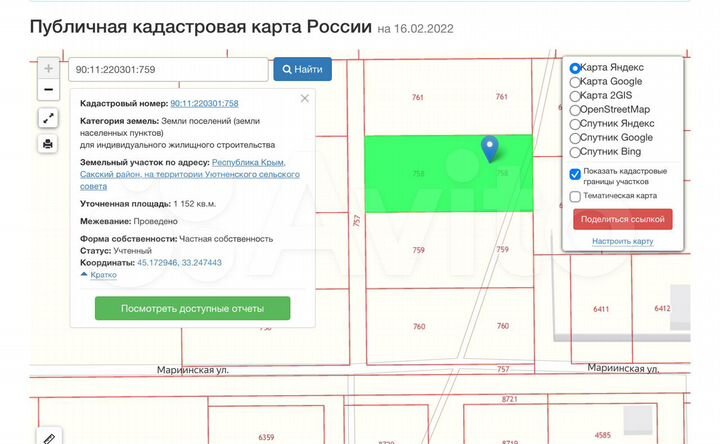This screenshot has height=444, width=720.
Task: Open cadastral number link 90:11:220301:758
Action: (204, 103)
